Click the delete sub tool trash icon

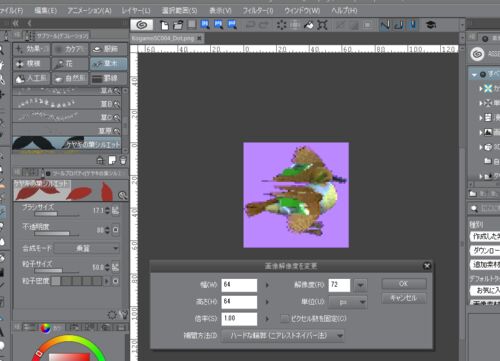pos(123,160)
